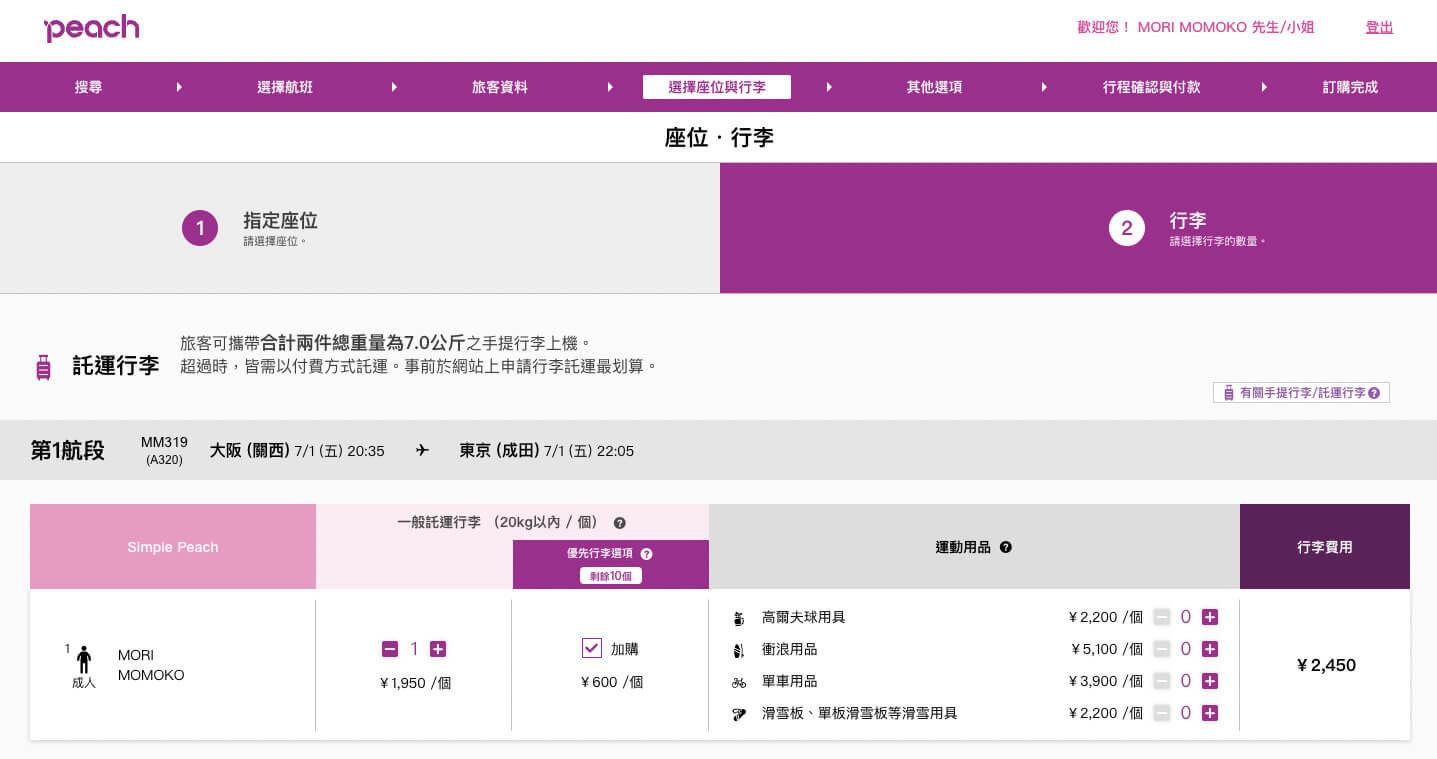
Task: Click the 歡迎您 MORI MOMOKO greeting
Action: click(1196, 27)
